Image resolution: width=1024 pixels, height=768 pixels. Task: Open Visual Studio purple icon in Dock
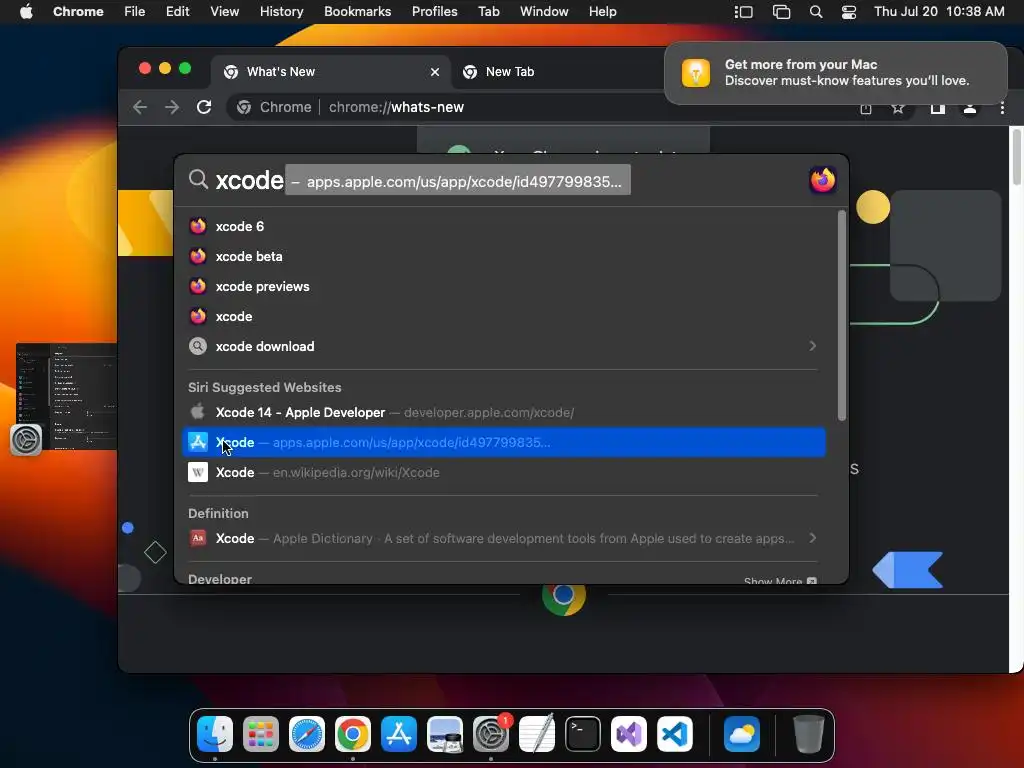pyautogui.click(x=629, y=734)
